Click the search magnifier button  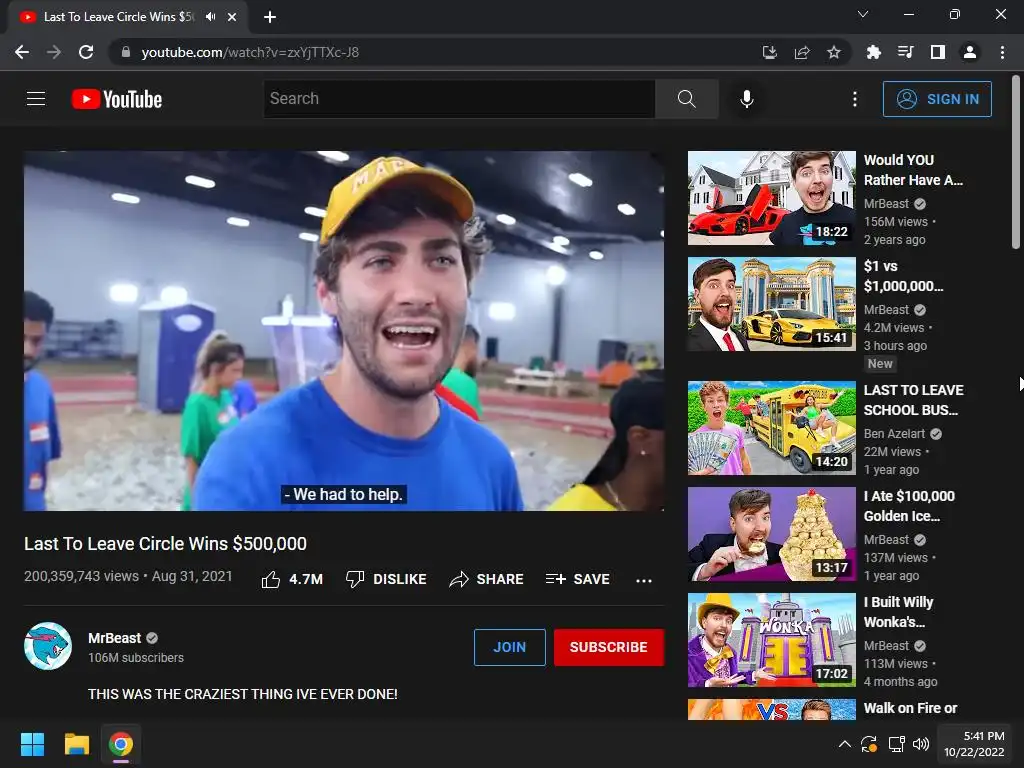pyautogui.click(x=686, y=99)
